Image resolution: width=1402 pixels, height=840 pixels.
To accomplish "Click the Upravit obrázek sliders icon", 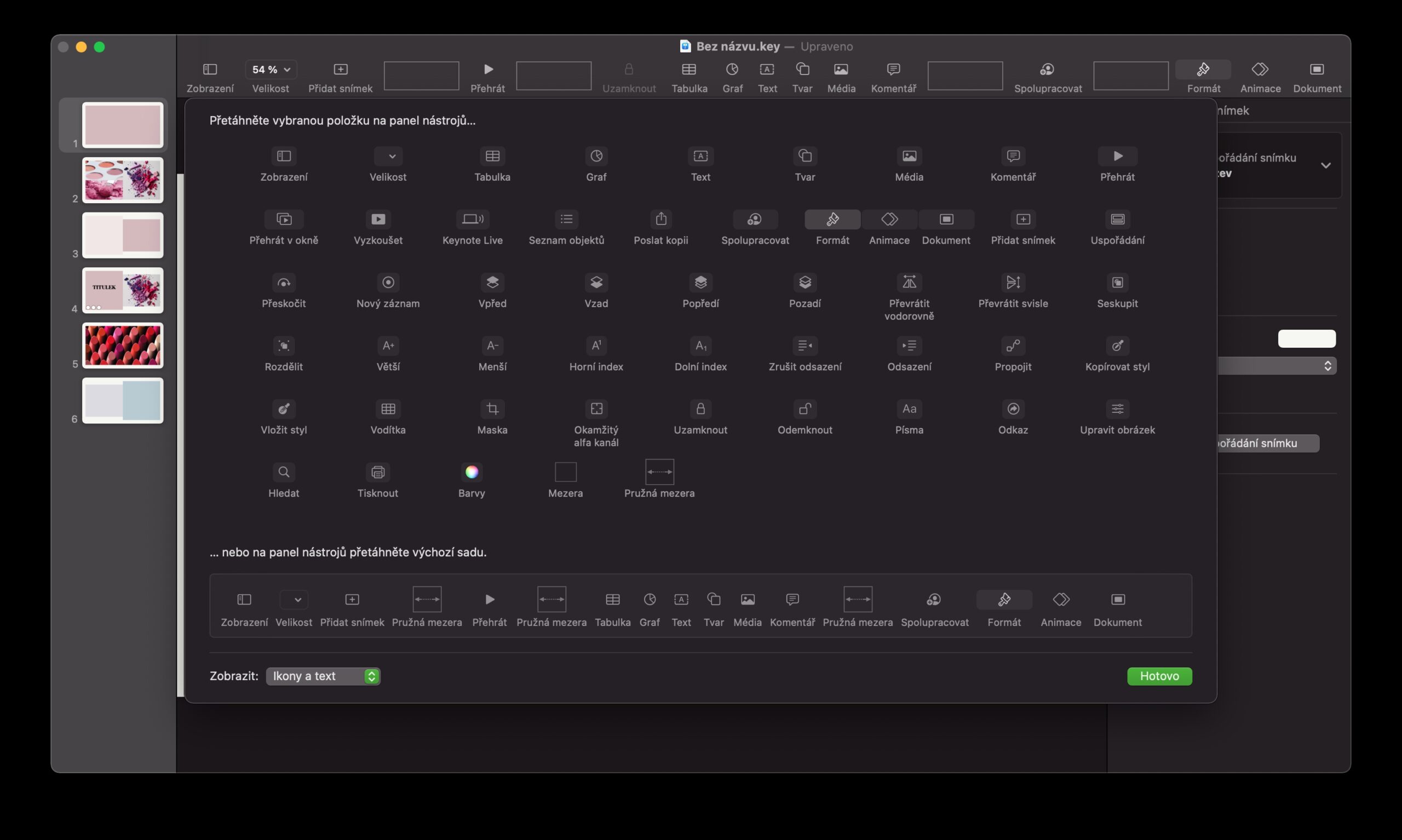I will pos(1117,409).
